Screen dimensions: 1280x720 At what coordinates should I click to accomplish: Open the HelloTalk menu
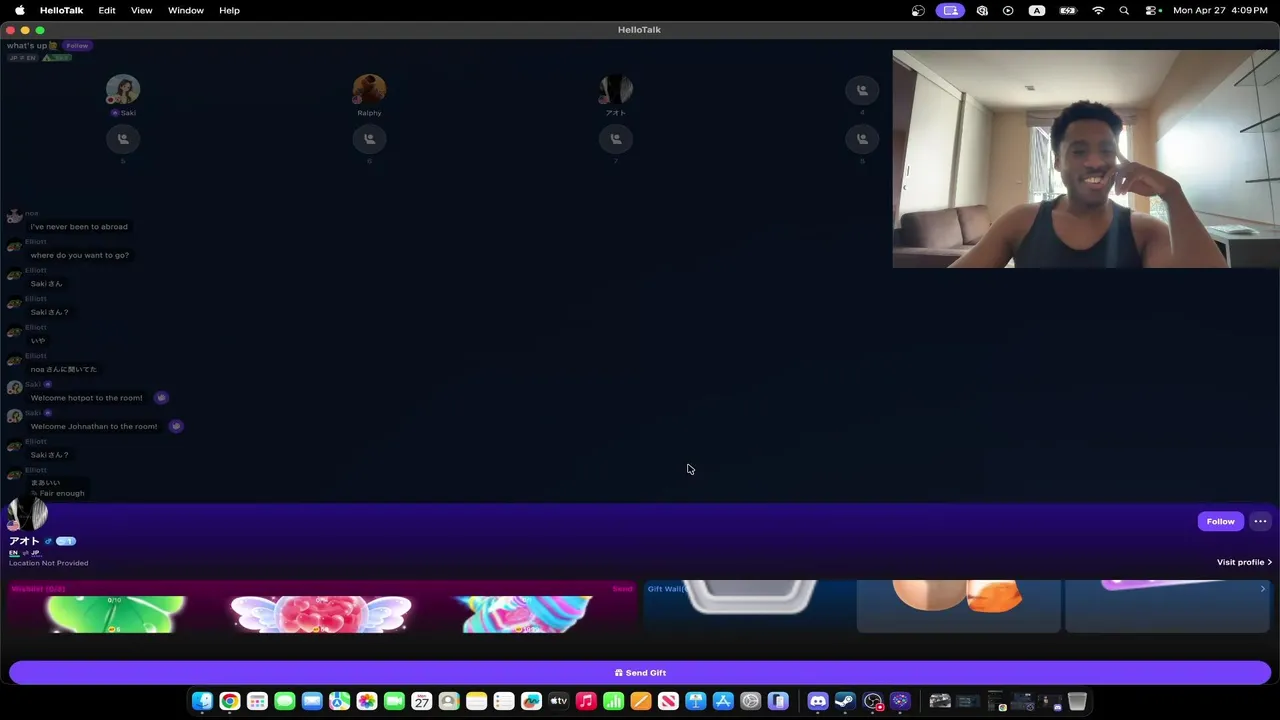pyautogui.click(x=61, y=10)
